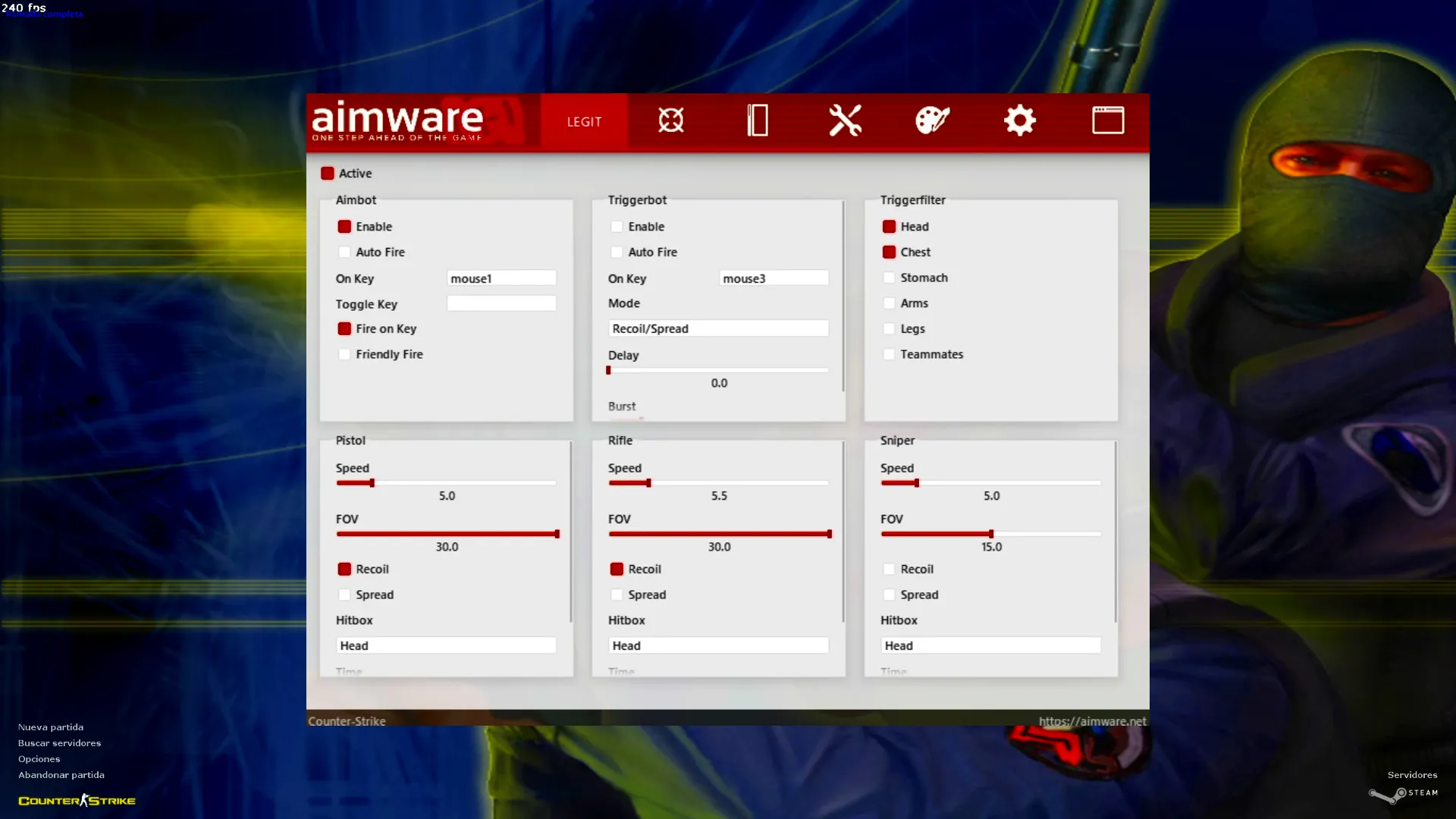The image size is (1456, 819).
Task: Open the Sniper Hitbox dropdown
Action: pyautogui.click(x=990, y=645)
